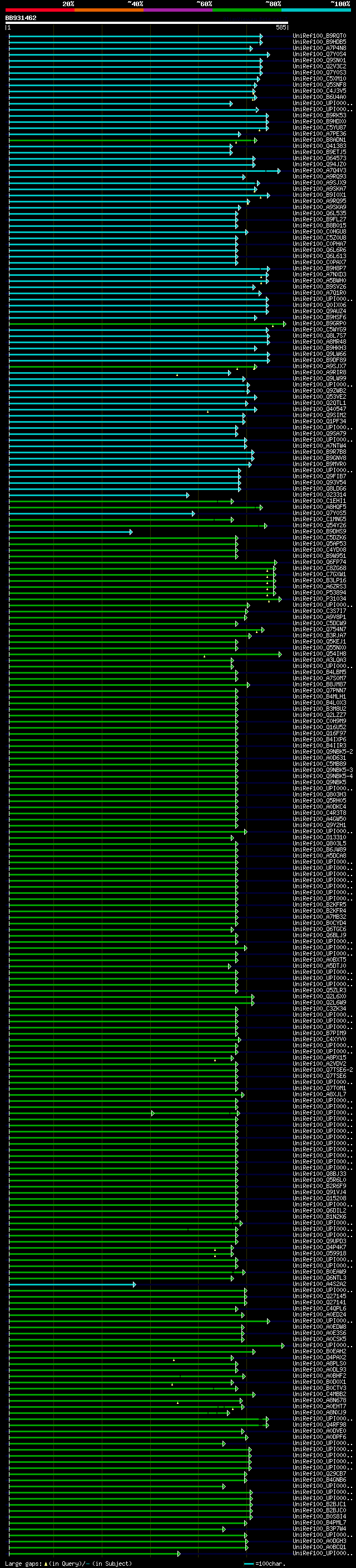Open the UniRef100_B9MVR0 entry
Screen dimensions: 356x1568
pos(319,464)
